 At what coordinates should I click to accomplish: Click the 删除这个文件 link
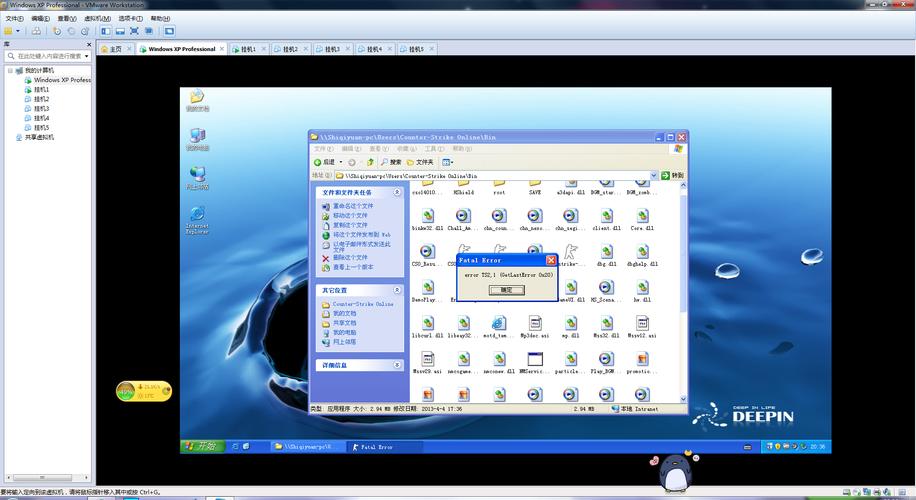[350, 258]
